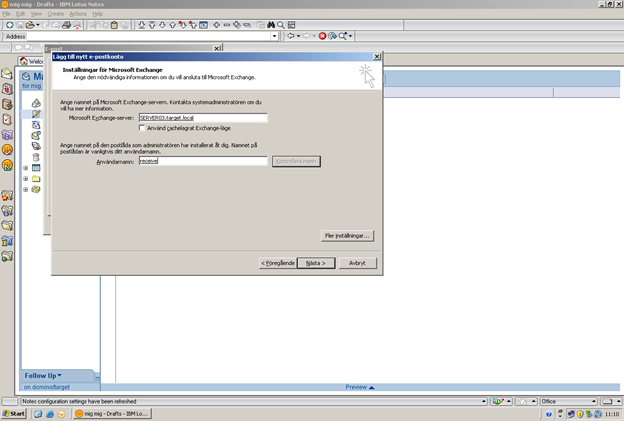The width and height of the screenshot is (624, 421).
Task: Expand the Views tree node in navigator
Action: [25, 168]
